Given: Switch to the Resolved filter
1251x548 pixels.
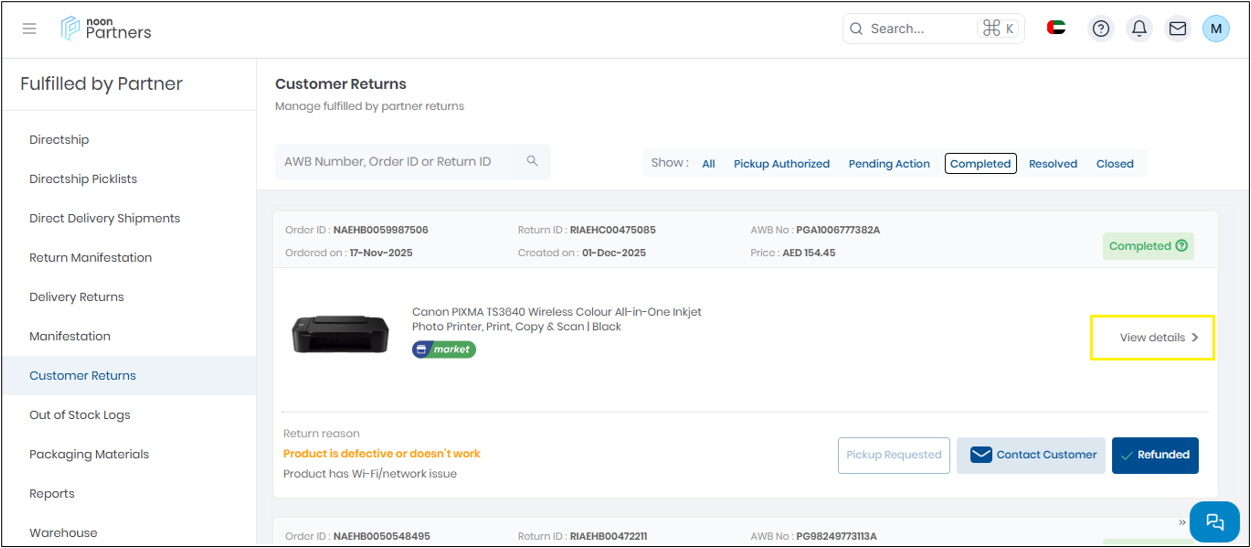Looking at the screenshot, I should [1053, 164].
